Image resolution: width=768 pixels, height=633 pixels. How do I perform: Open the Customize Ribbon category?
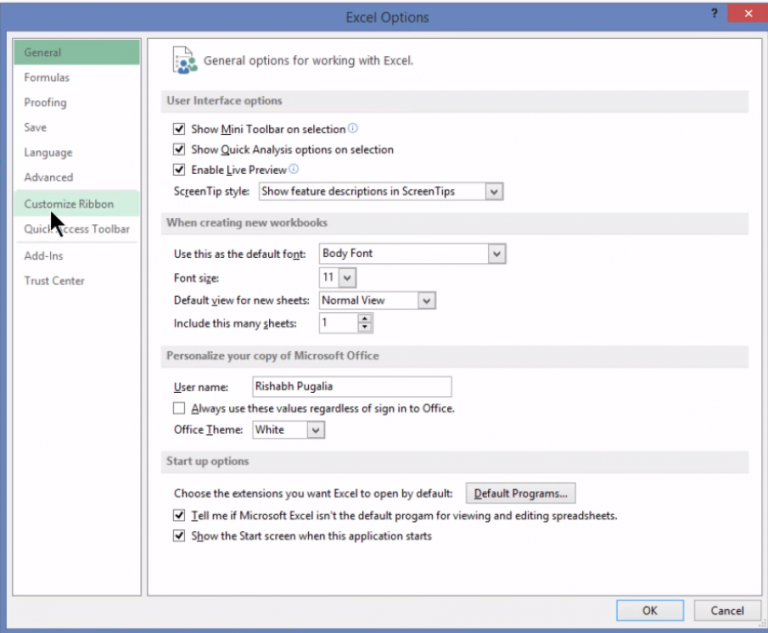pos(69,204)
